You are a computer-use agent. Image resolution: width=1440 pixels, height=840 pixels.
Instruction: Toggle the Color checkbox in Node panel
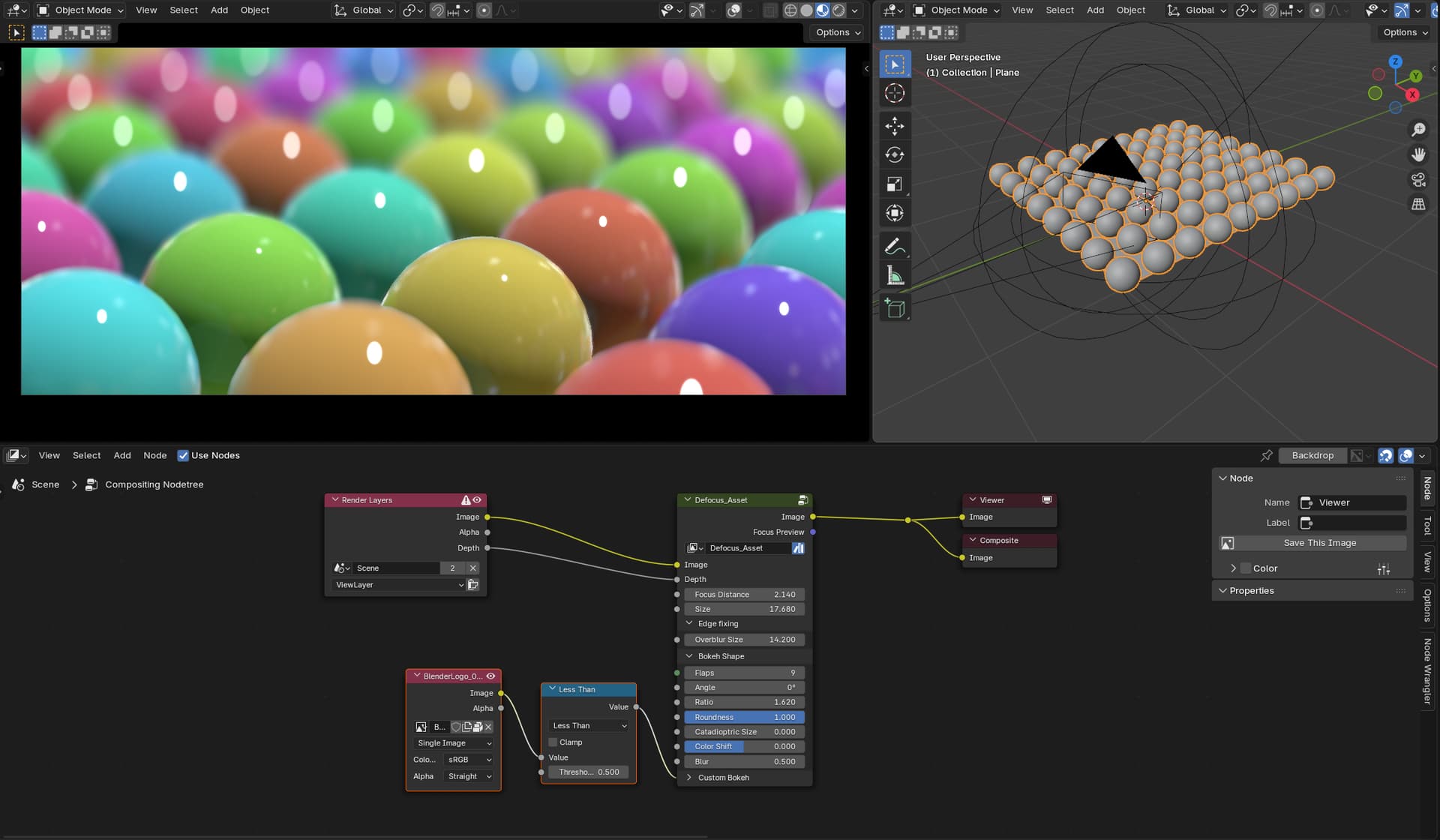click(1246, 568)
